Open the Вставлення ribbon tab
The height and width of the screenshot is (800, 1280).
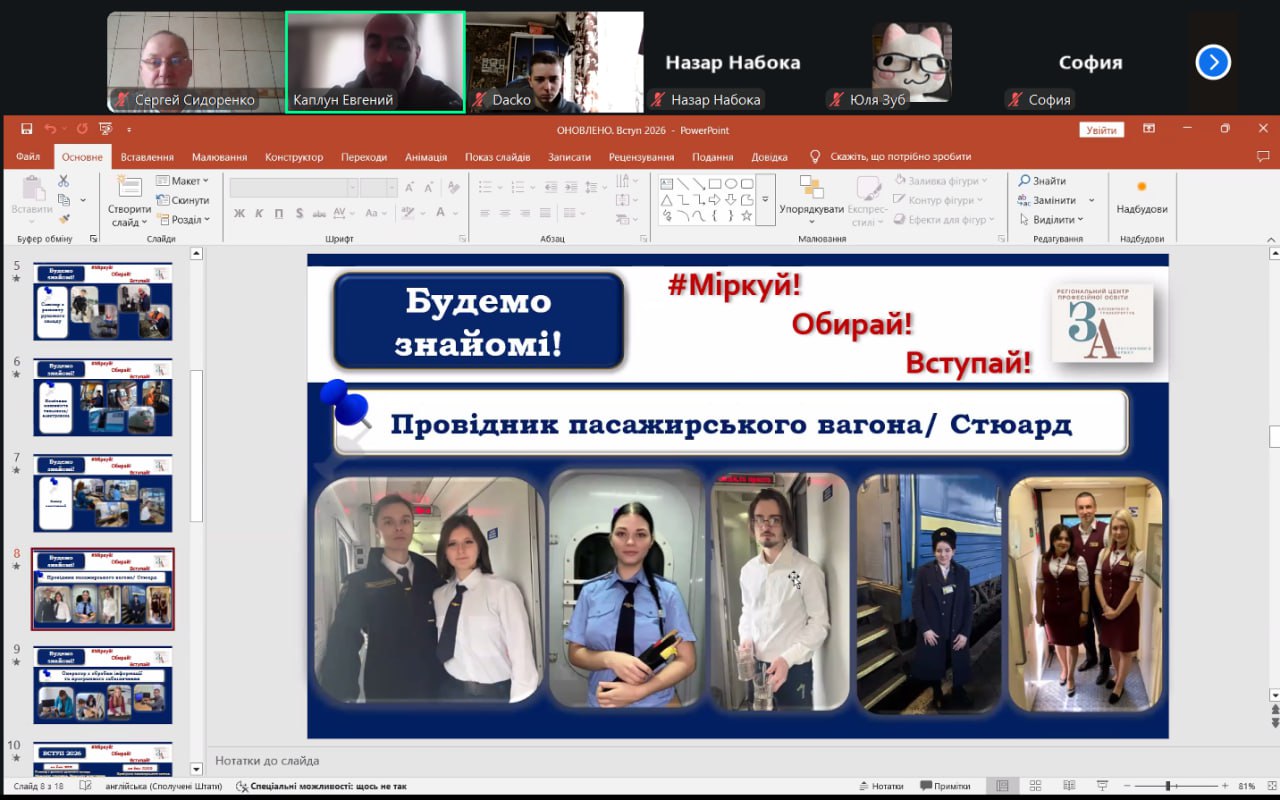click(147, 157)
